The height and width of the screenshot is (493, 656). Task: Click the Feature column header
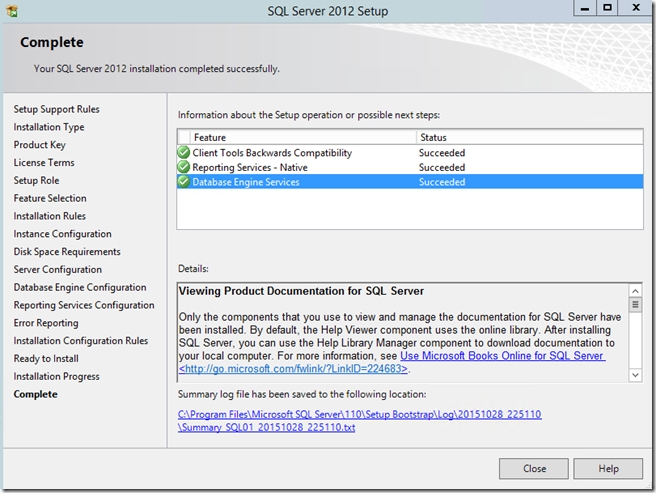point(302,137)
